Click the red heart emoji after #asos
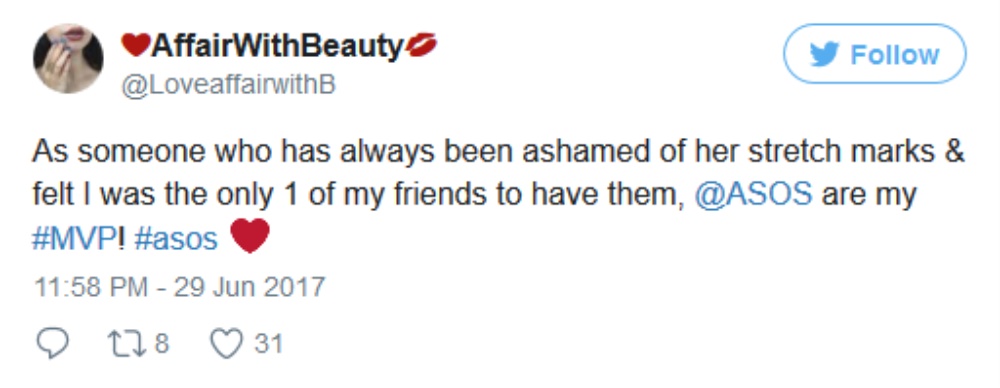Image resolution: width=1000 pixels, height=388 pixels. click(249, 236)
